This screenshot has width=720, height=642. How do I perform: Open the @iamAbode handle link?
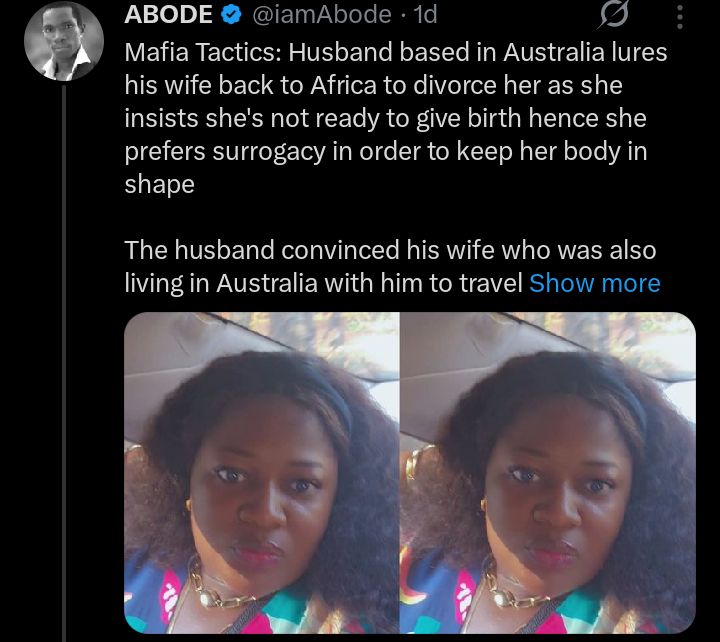click(x=321, y=14)
